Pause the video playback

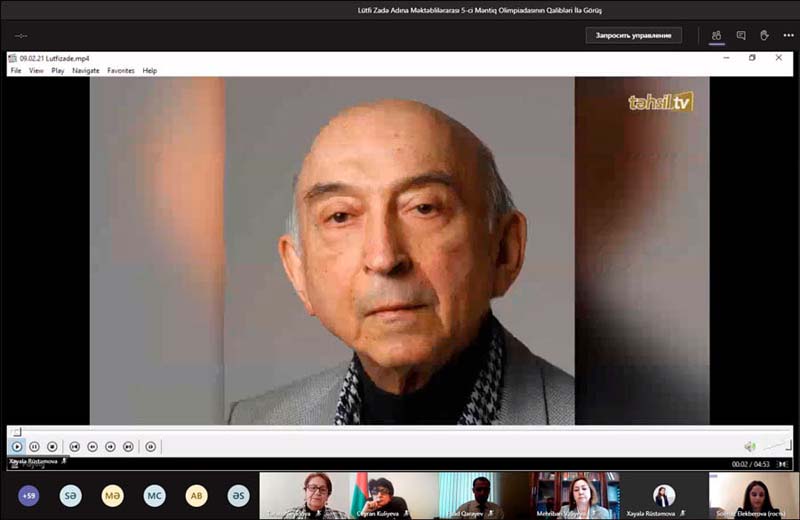click(x=34, y=446)
